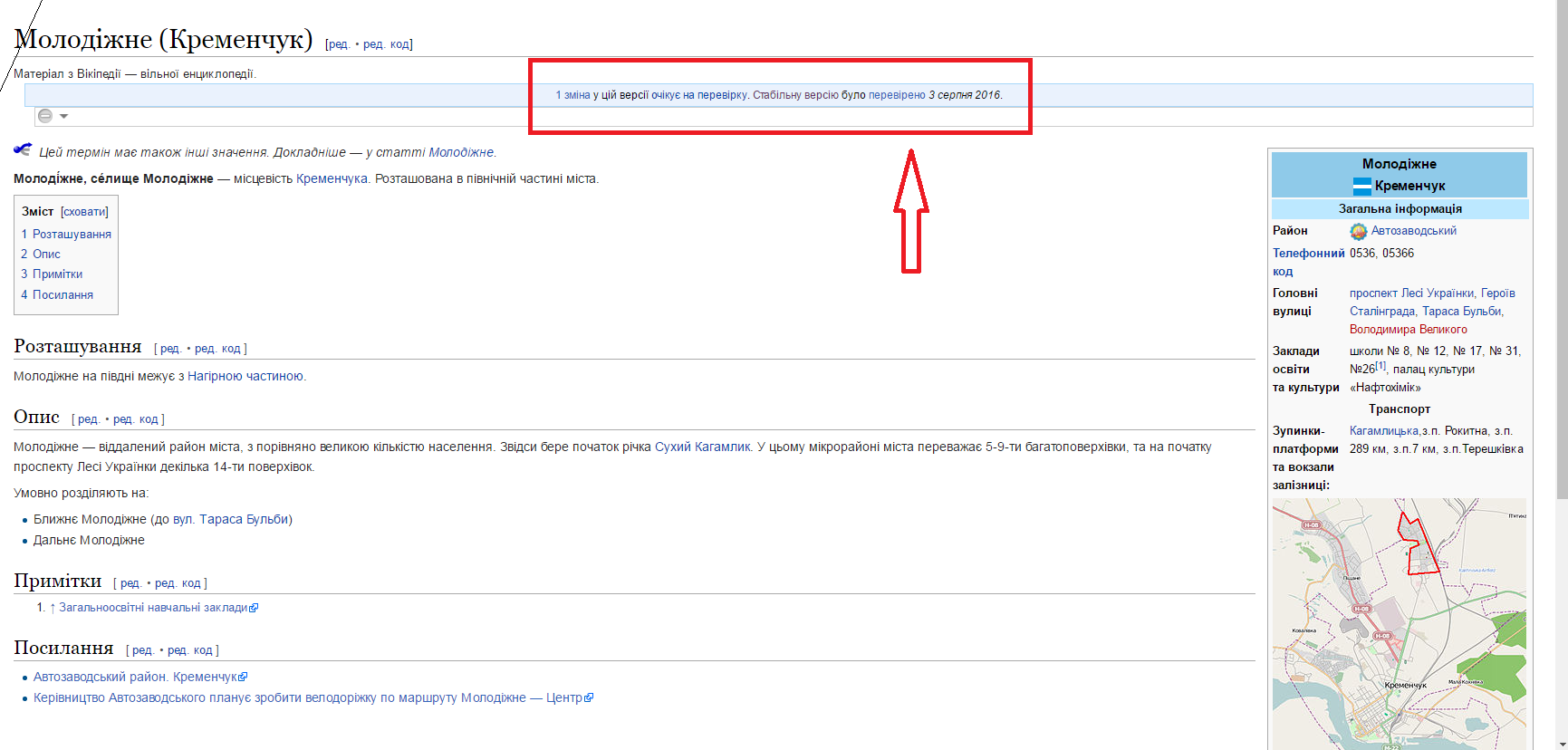Screen dimensions: 1568x750
Task: Click the up-arrow backlink in Примітки
Action: pos(53,608)
